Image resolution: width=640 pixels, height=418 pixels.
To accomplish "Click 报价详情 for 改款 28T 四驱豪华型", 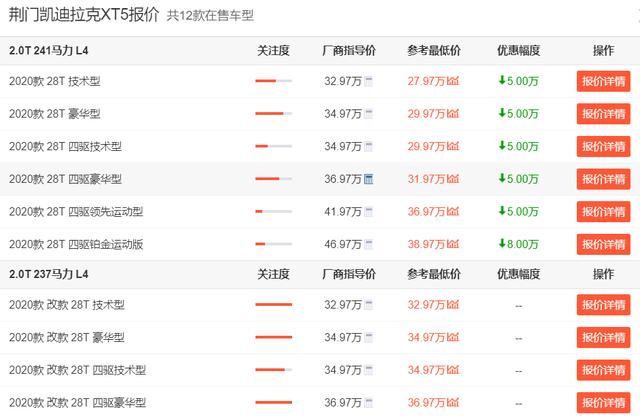I will pos(603,403).
